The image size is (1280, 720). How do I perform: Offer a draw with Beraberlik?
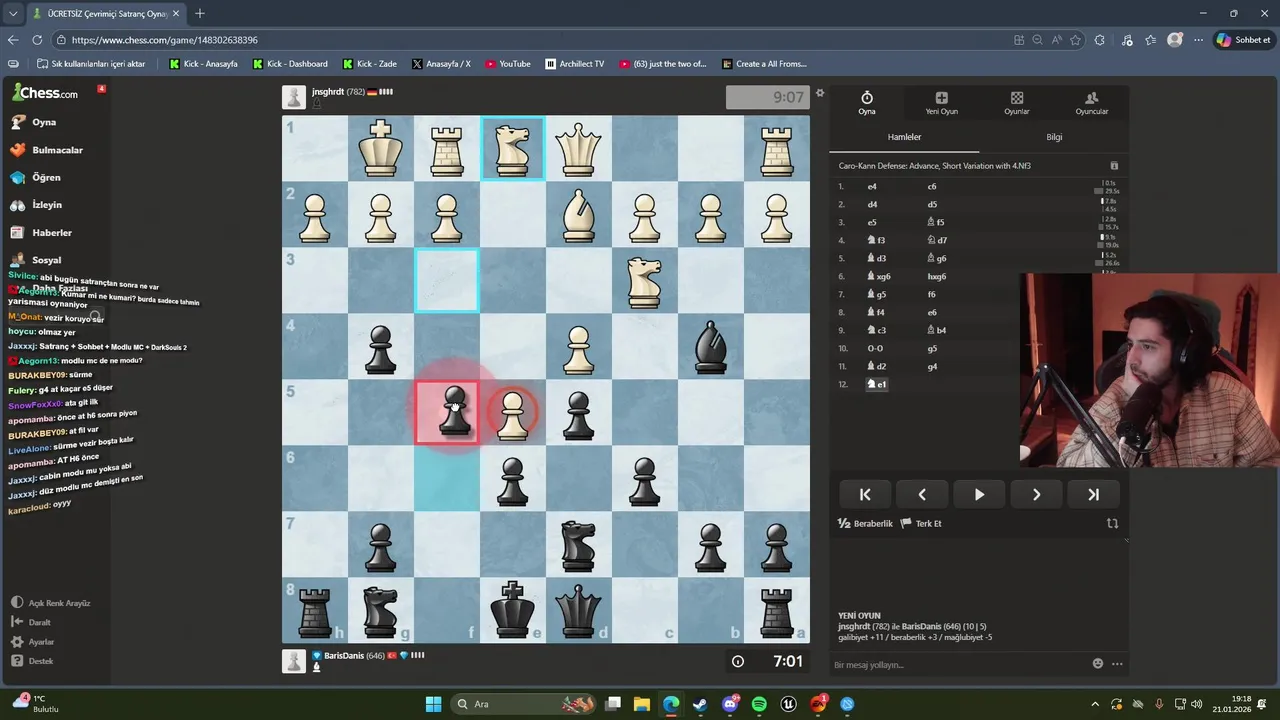[x=865, y=523]
